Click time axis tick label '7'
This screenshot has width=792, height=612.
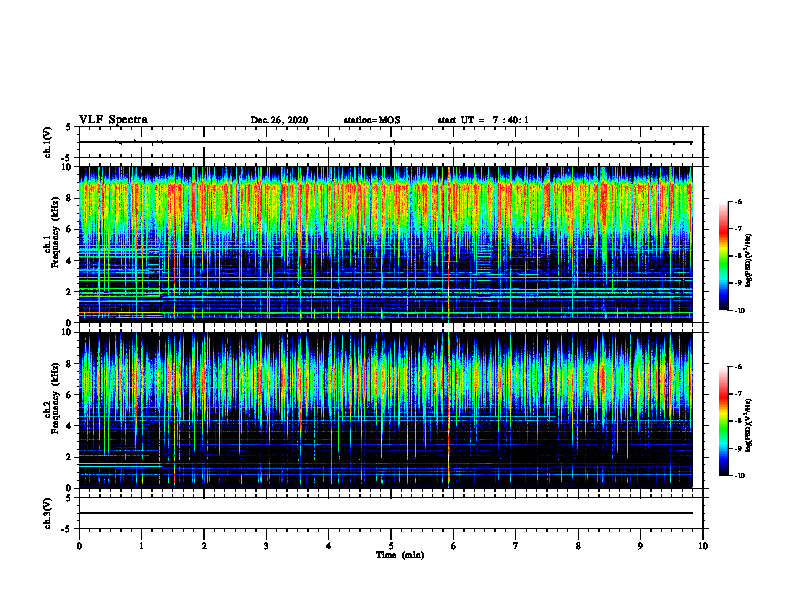[516, 546]
